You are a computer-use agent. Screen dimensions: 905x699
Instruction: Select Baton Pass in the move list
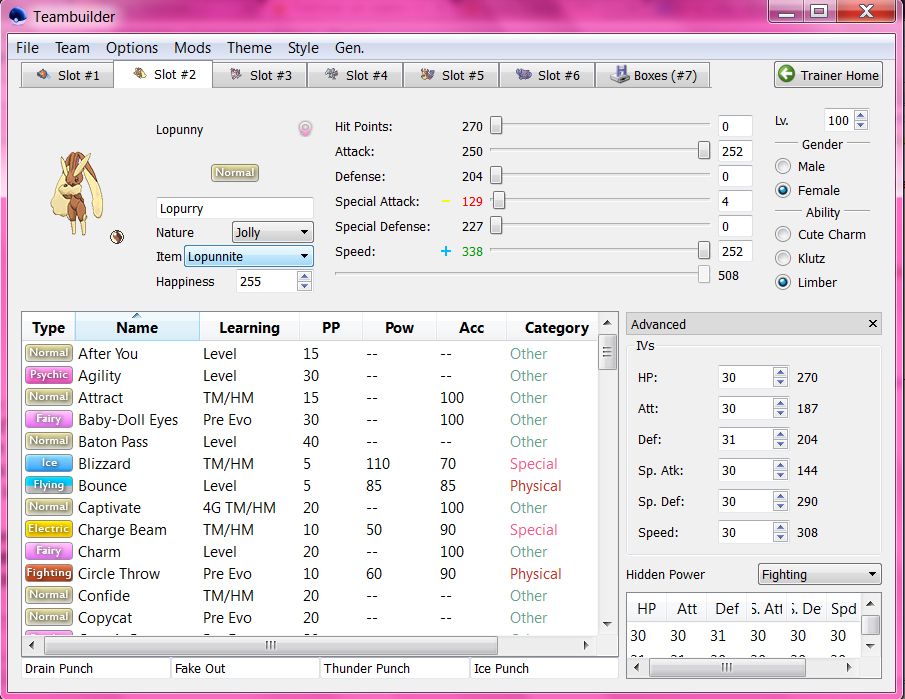(x=309, y=442)
